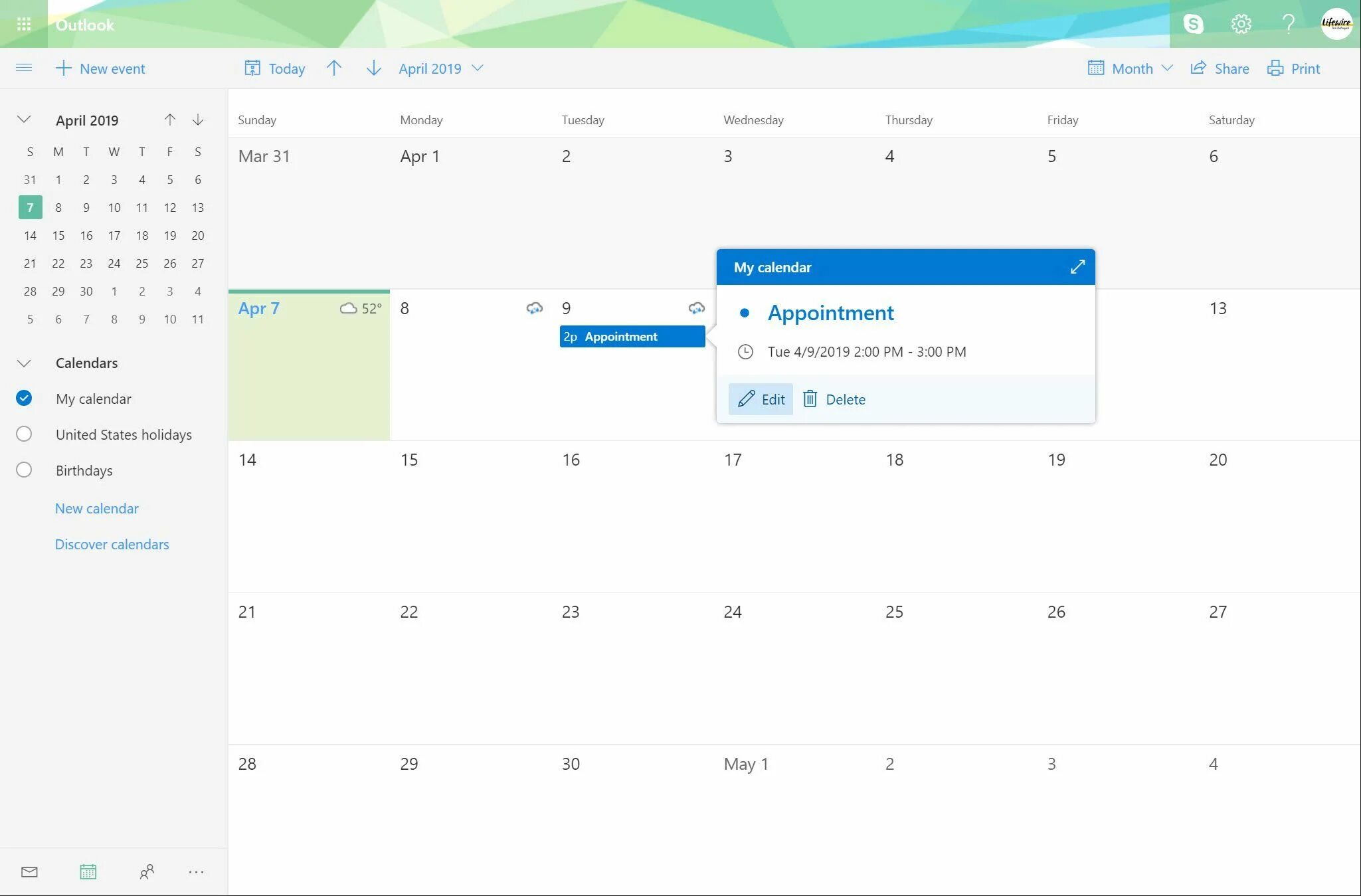Open the app launcher grid icon
This screenshot has height=896, width=1361.
[x=24, y=25]
